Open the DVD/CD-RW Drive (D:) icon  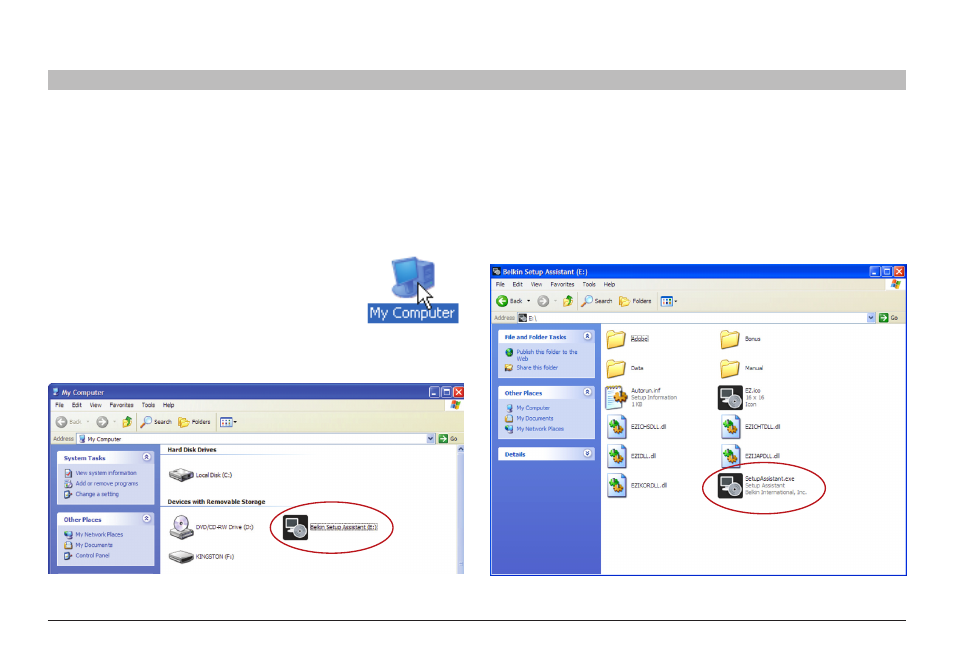click(211, 527)
